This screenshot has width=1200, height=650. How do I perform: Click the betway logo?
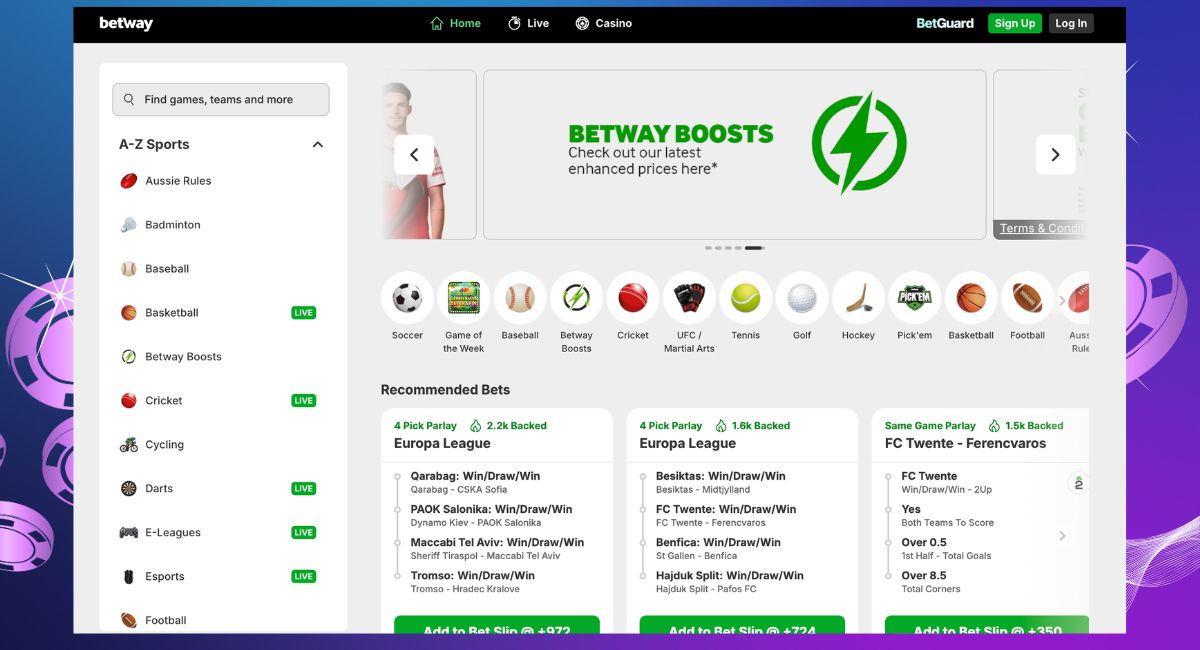coord(126,23)
